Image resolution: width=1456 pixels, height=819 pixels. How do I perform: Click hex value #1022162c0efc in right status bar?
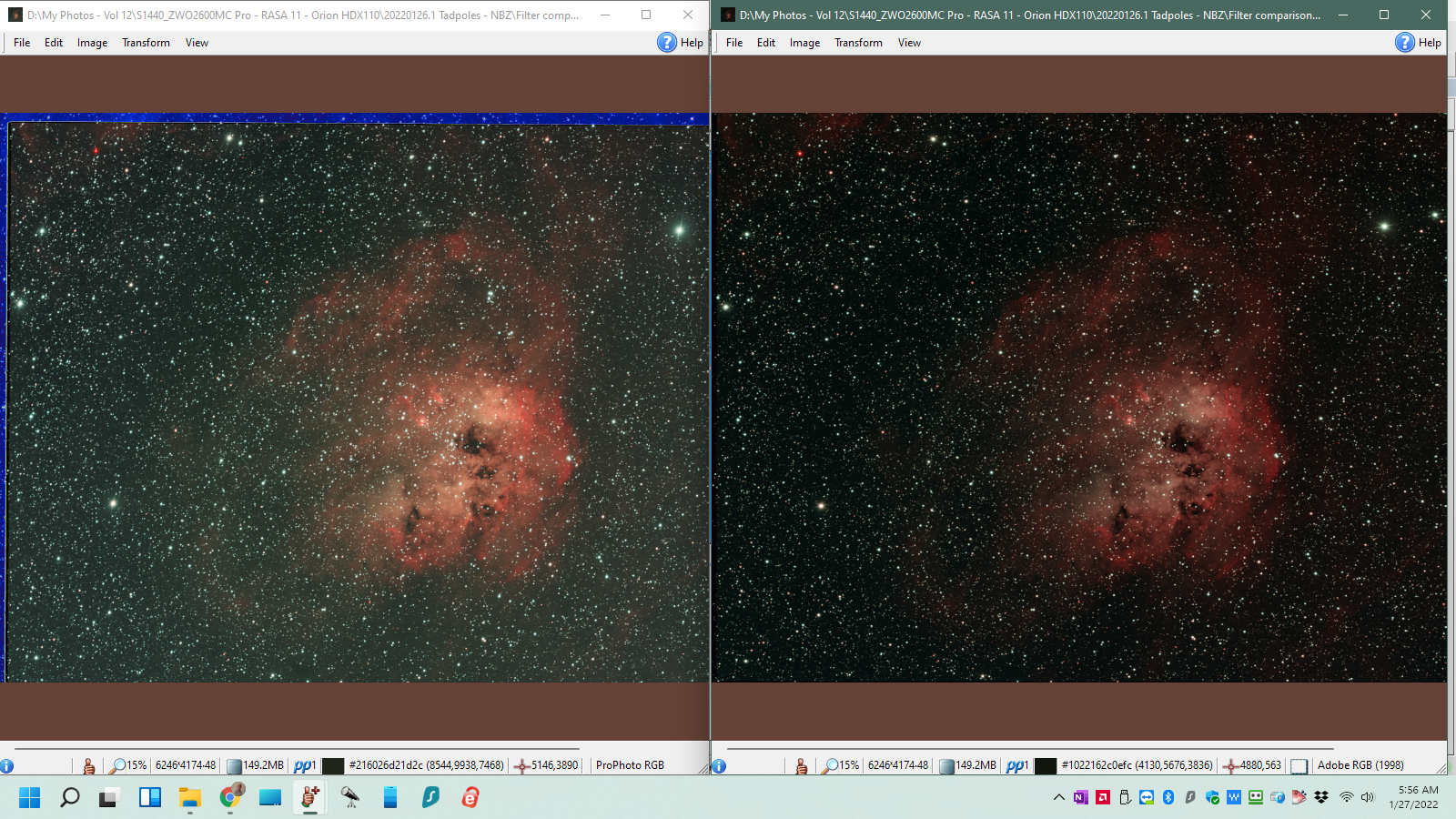(1097, 765)
